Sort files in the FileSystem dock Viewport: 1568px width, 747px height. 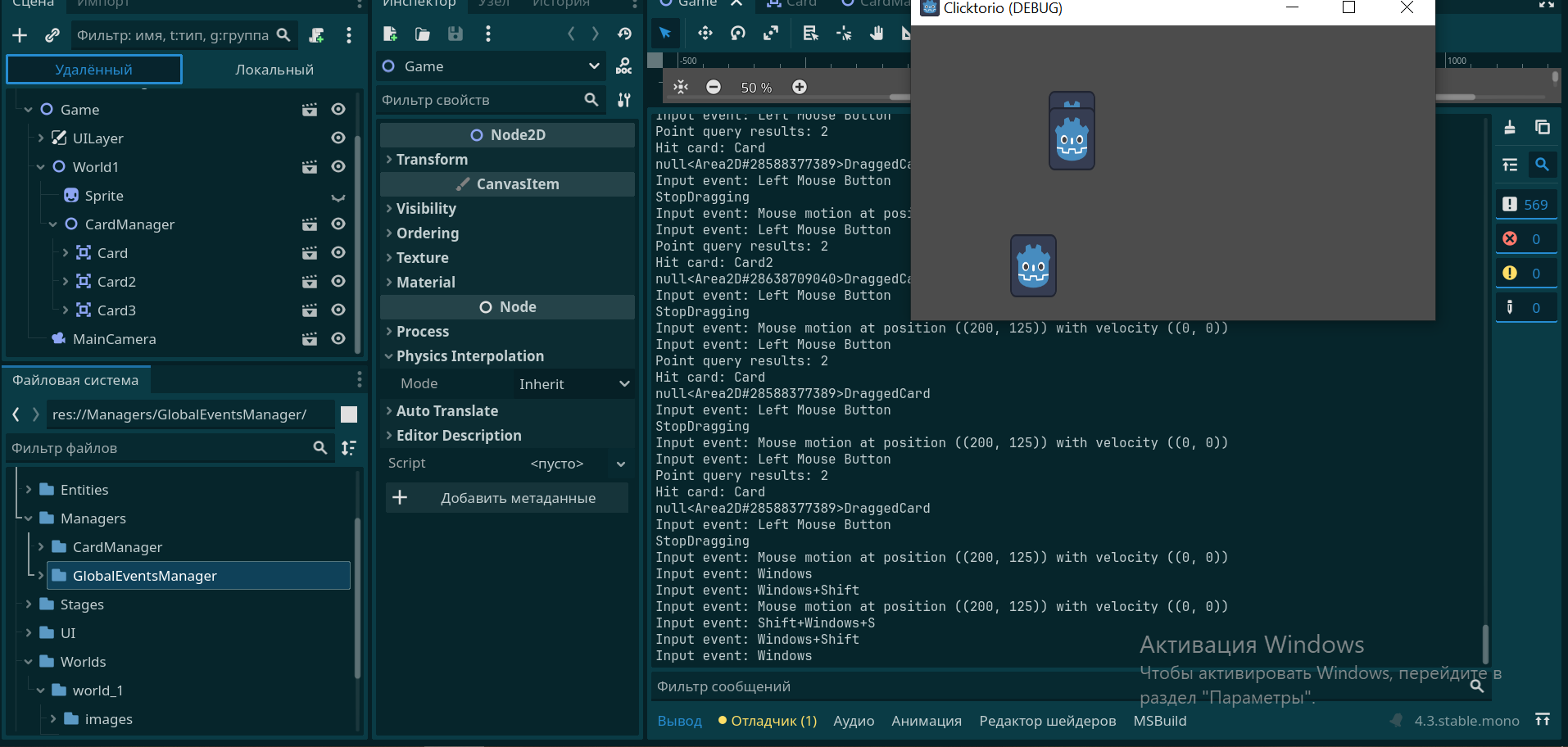tap(349, 448)
